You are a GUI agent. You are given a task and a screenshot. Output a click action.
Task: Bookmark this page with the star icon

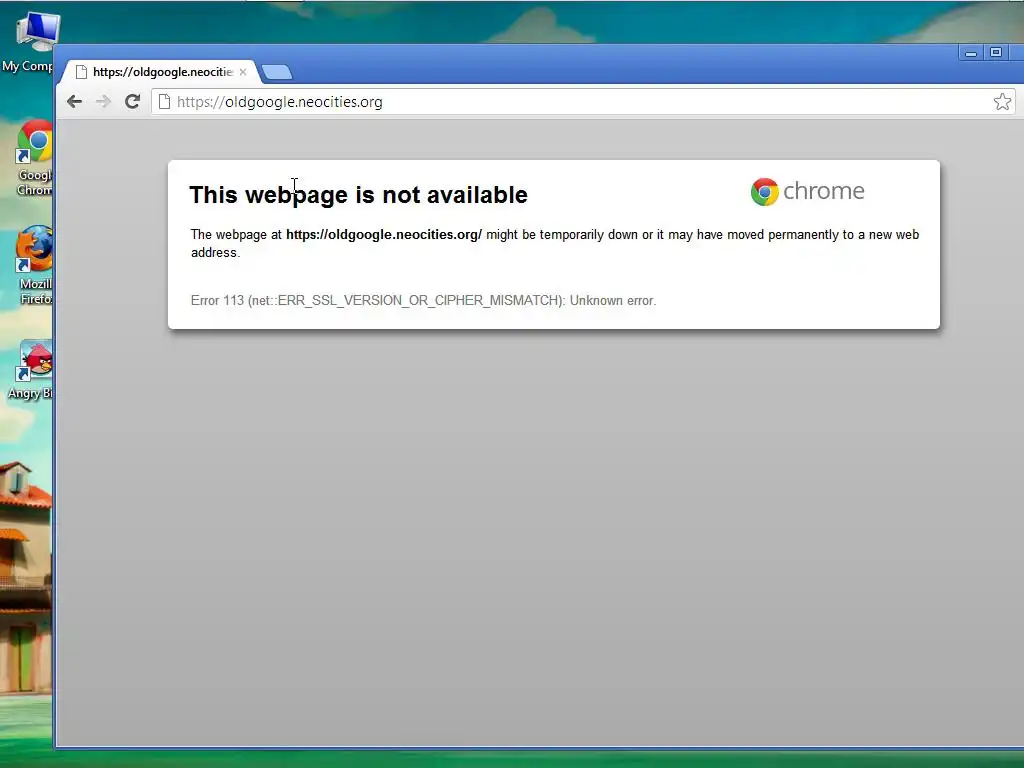point(1002,102)
